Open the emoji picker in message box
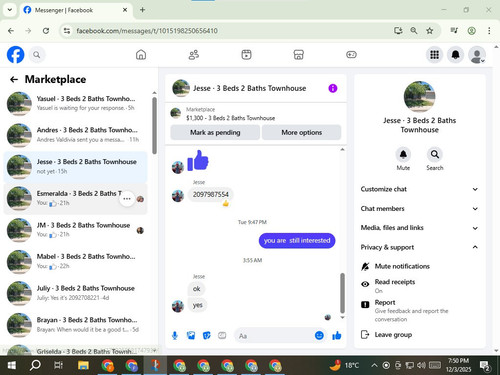Image resolution: width=500 pixels, height=375 pixels. [x=319, y=335]
